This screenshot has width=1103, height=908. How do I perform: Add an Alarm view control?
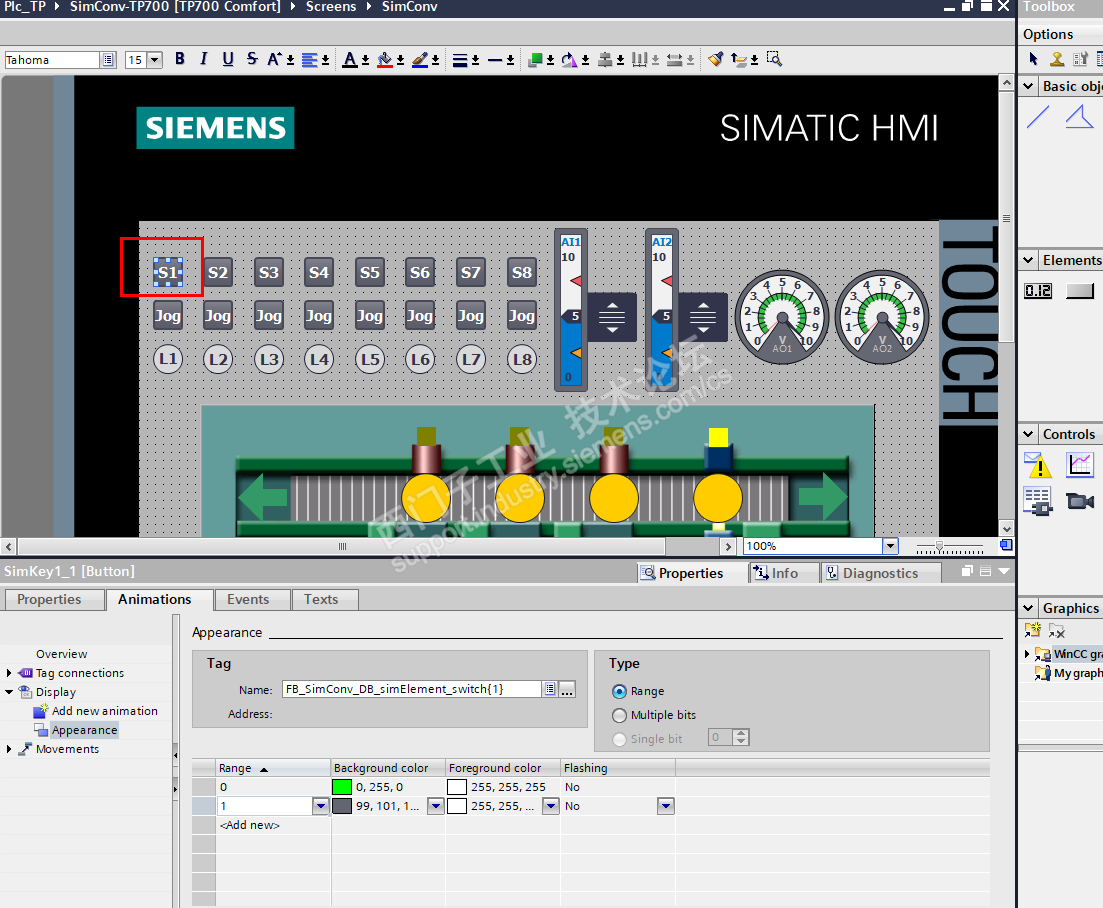pyautogui.click(x=1038, y=465)
